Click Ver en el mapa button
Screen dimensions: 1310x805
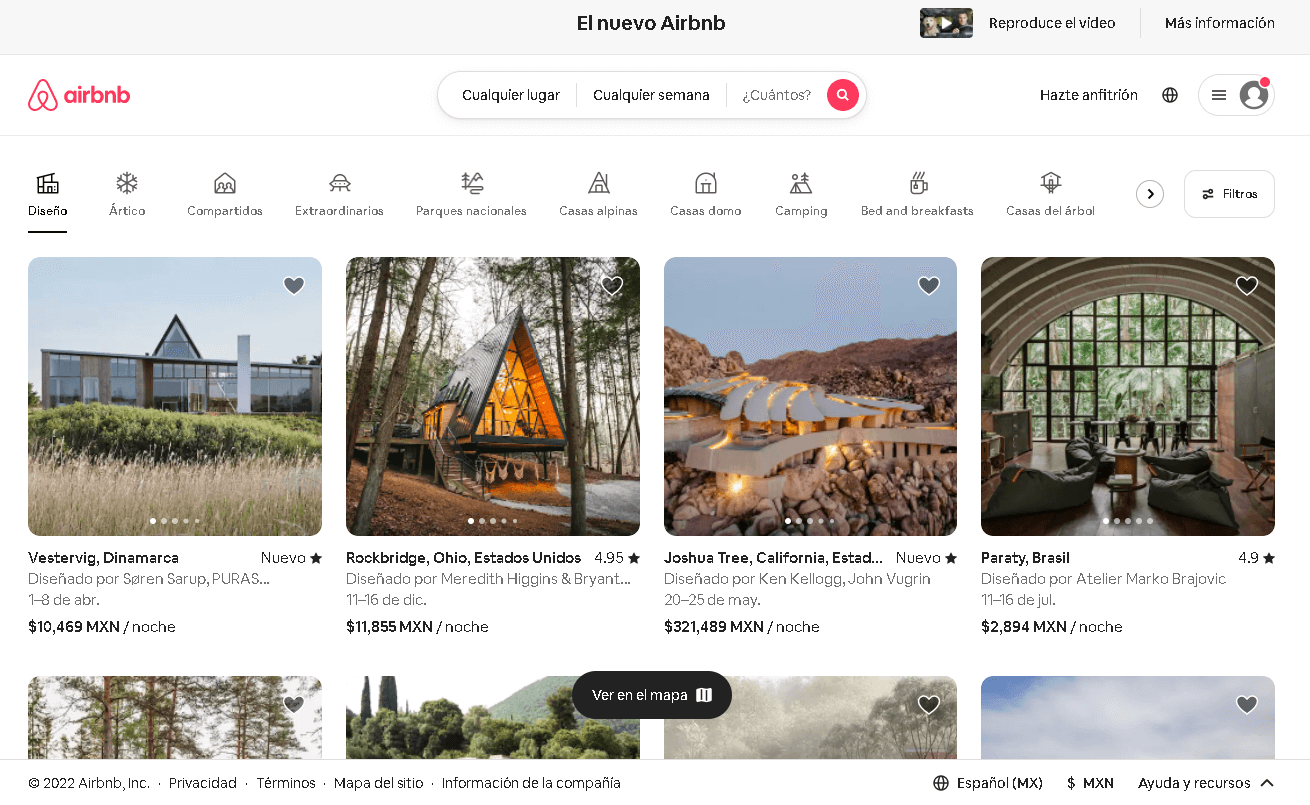pos(652,695)
